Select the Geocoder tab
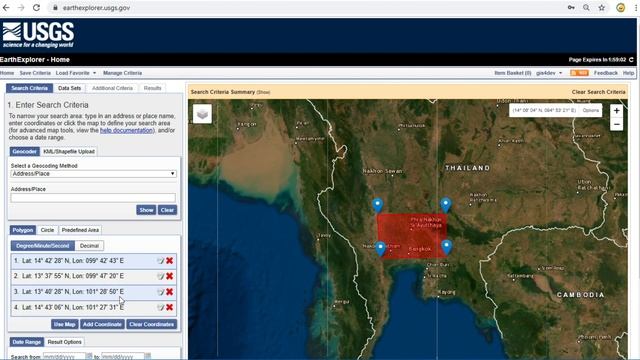 click(24, 151)
